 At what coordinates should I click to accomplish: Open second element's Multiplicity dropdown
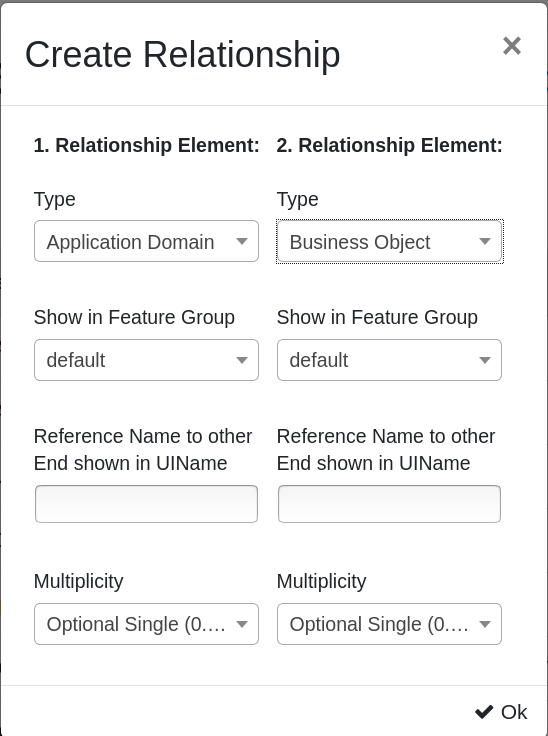[x=389, y=624]
